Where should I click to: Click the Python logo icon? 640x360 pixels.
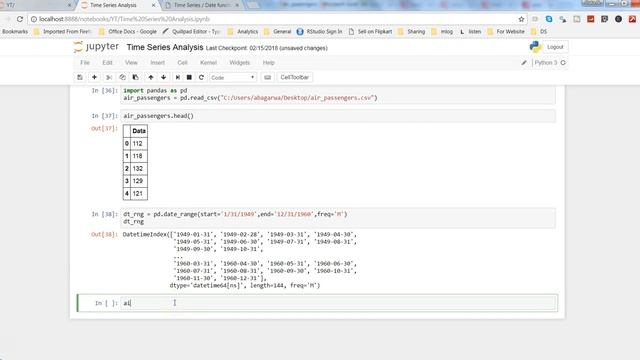[535, 47]
